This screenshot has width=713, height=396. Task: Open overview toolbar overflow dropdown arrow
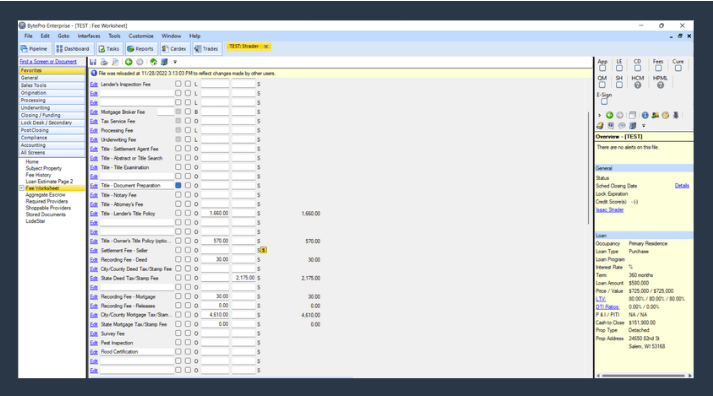click(643, 125)
